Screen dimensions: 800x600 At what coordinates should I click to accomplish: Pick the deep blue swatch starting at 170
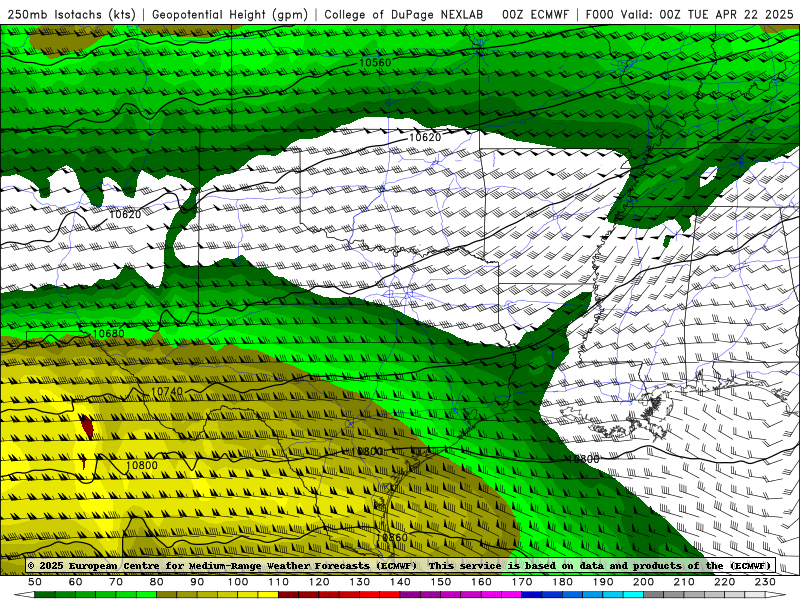pos(532,594)
